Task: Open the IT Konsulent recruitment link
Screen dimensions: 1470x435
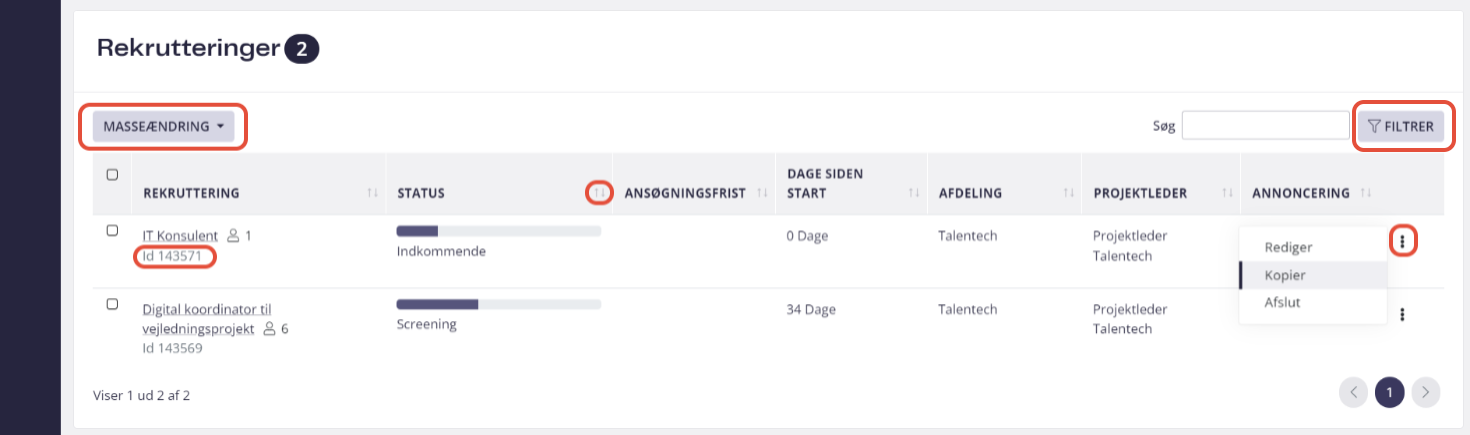Action: (x=180, y=236)
